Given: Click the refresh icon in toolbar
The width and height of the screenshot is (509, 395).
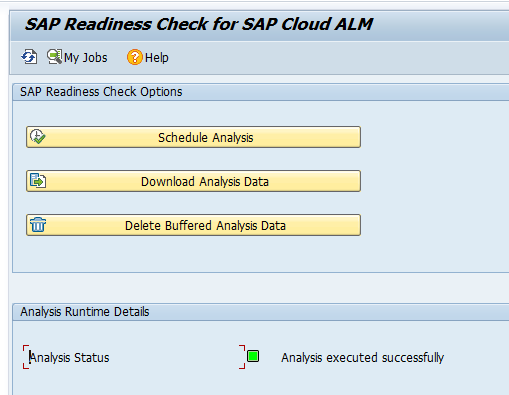Looking at the screenshot, I should click(x=29, y=57).
